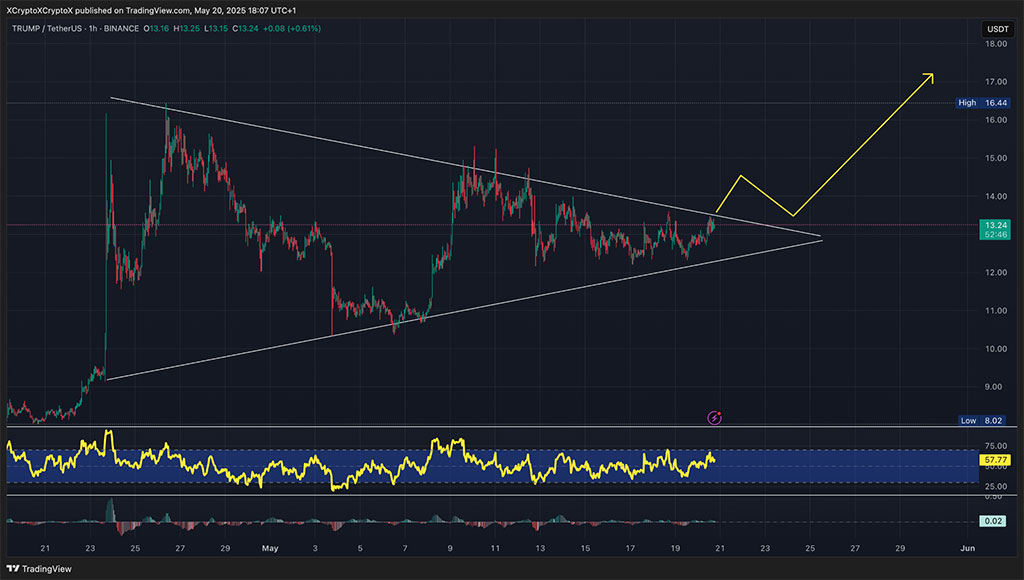Click date 15 on the time axis
Screen dimensions: 1024x580
click(x=585, y=548)
